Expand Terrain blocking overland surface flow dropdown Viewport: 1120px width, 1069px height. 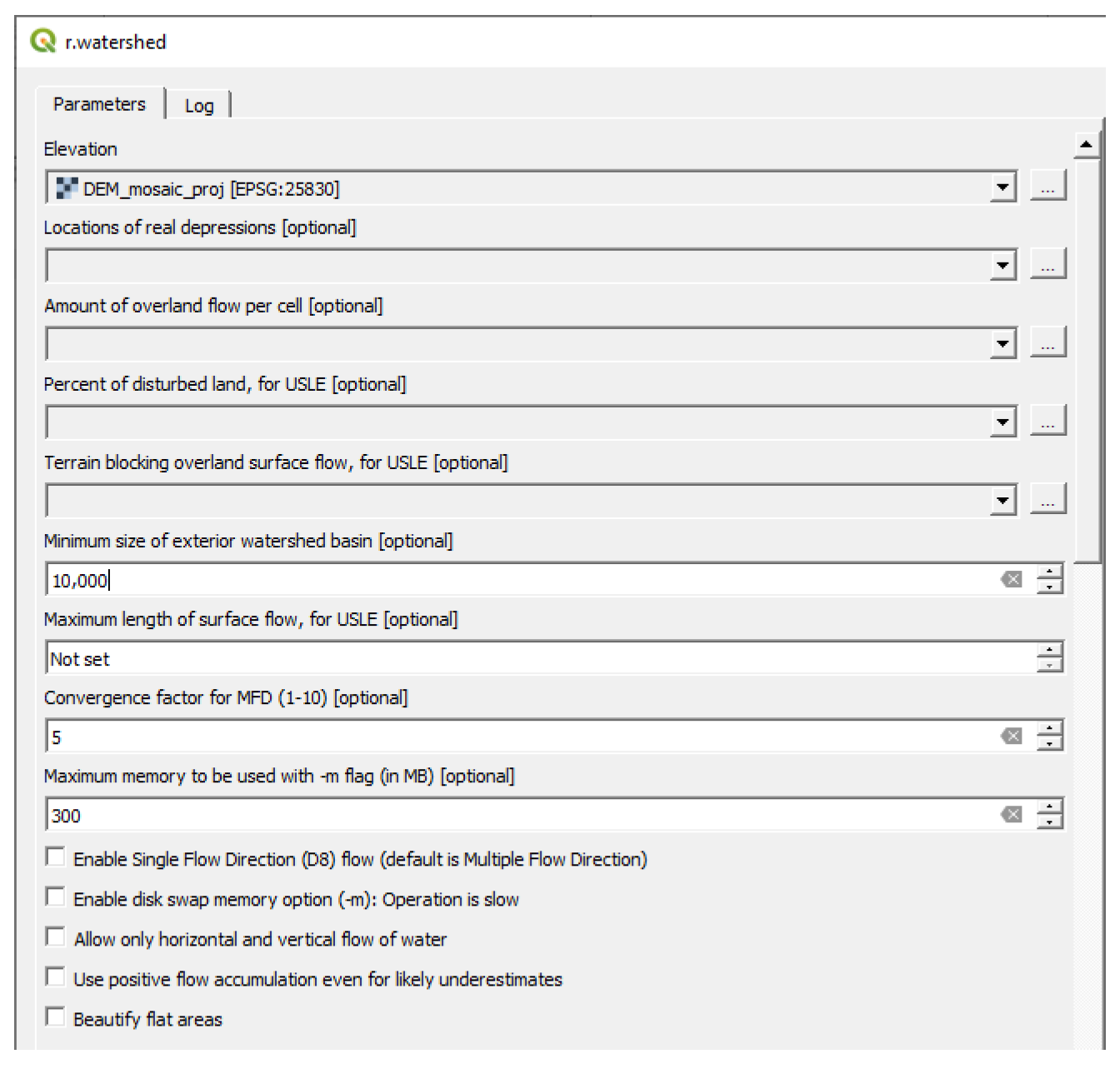1002,502
